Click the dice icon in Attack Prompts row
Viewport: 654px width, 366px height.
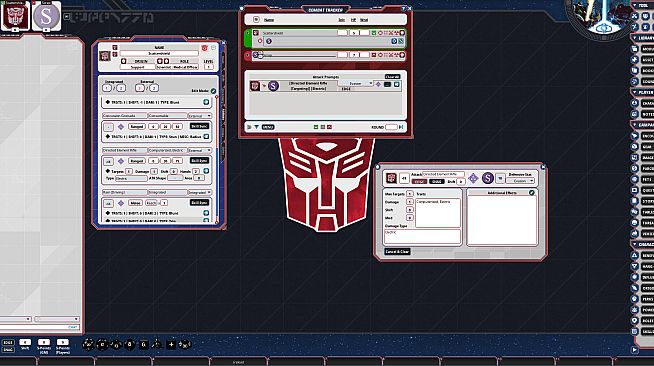click(x=378, y=85)
